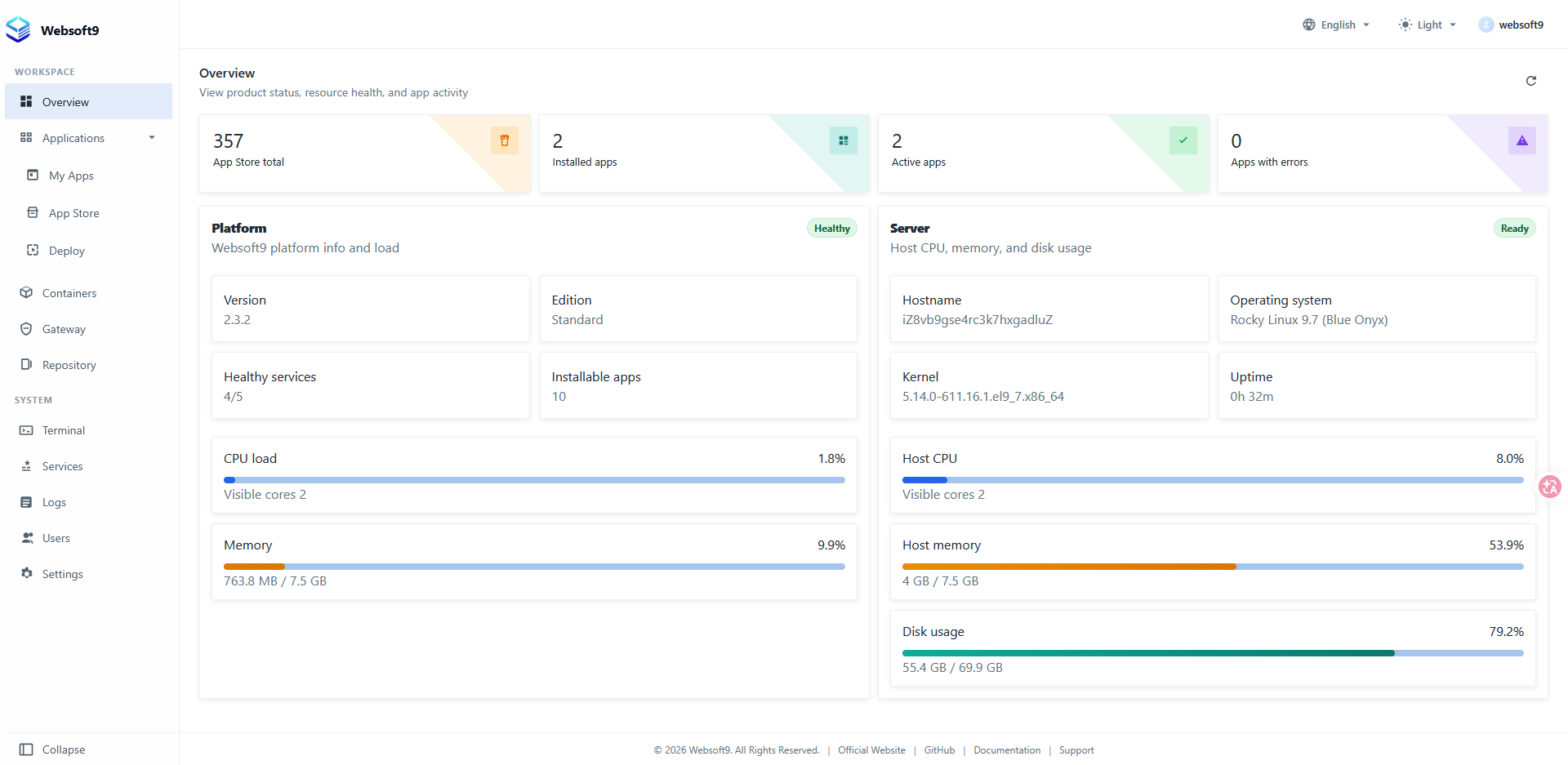
Task: Click the Host memory progress bar
Action: click(1213, 567)
